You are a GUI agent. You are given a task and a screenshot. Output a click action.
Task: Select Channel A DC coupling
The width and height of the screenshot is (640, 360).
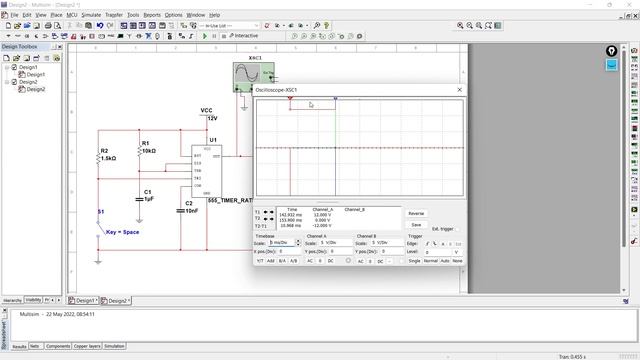tap(331, 261)
